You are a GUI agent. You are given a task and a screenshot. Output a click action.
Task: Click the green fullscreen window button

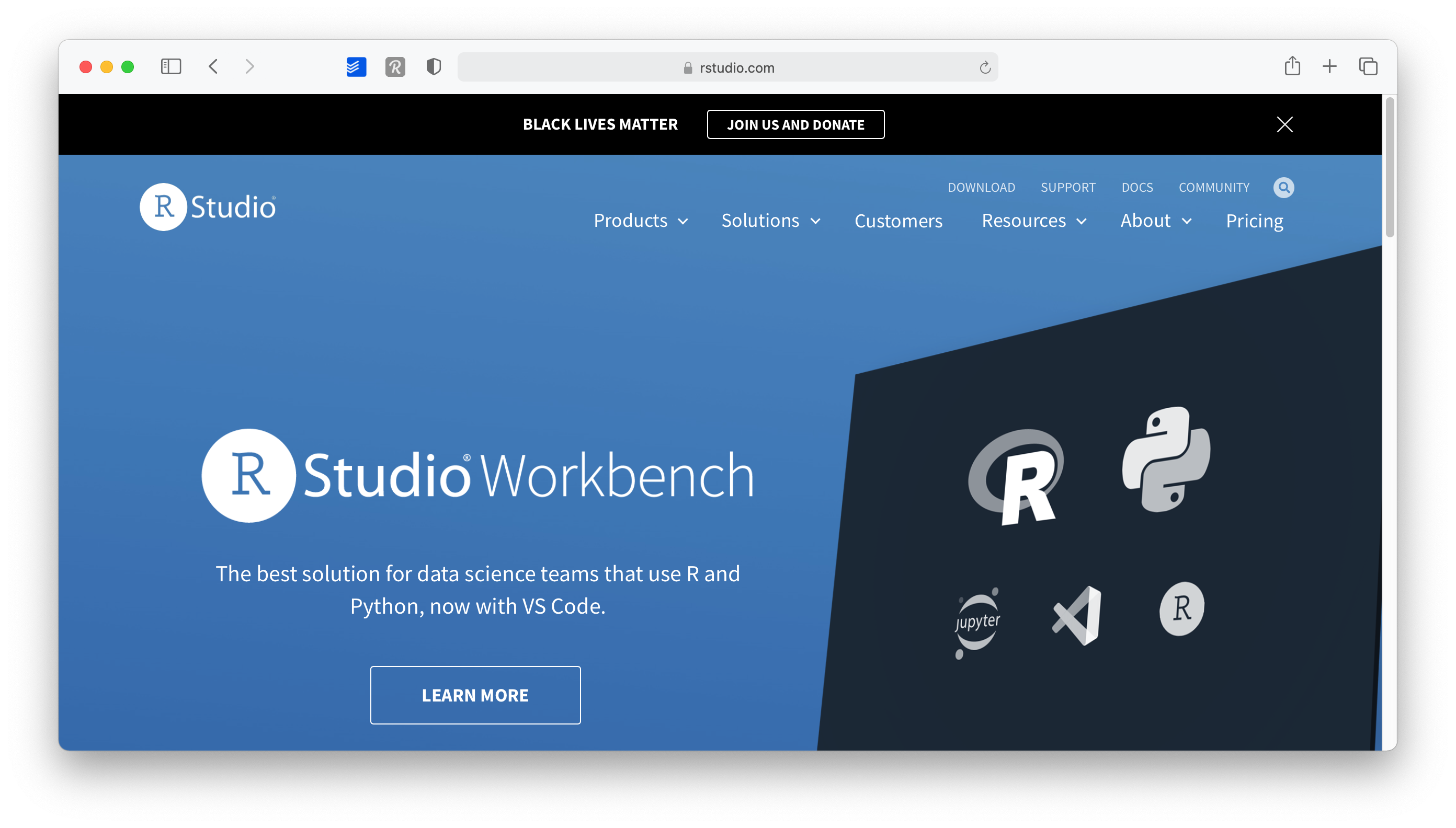tap(128, 67)
